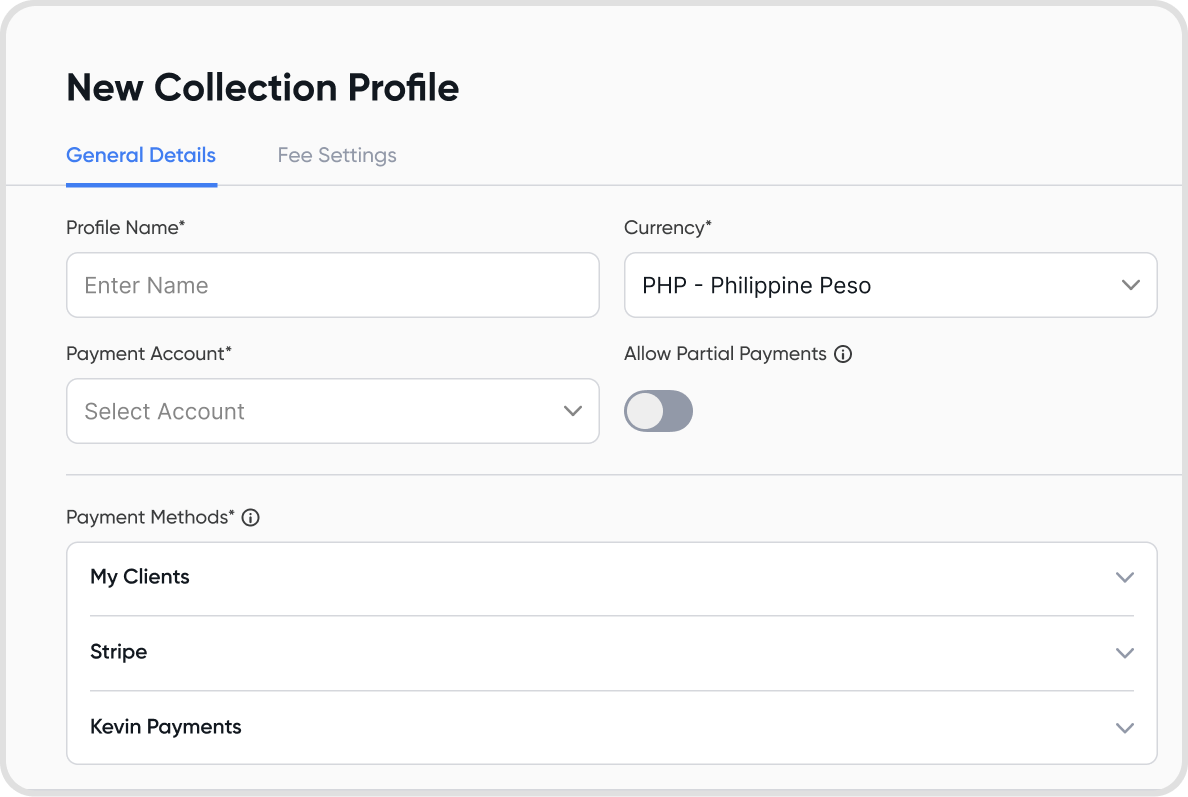Click the Allow Partial Payments label text
This screenshot has height=797, width=1188.
[725, 354]
